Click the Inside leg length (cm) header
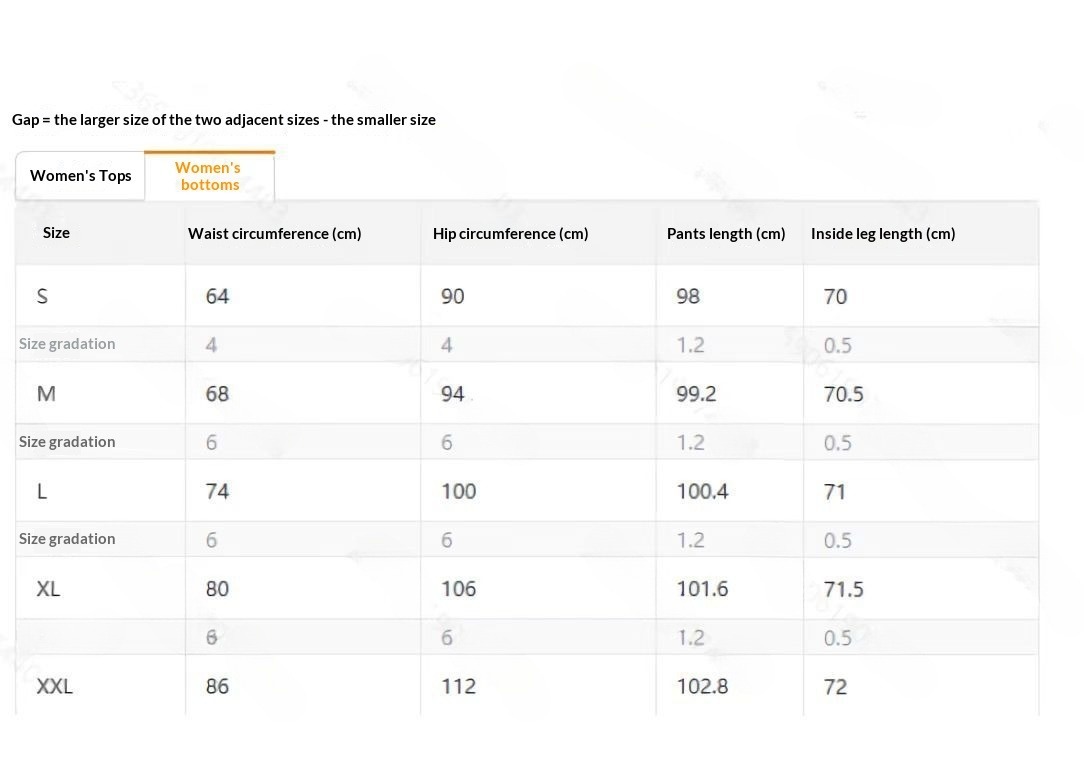 tap(882, 233)
